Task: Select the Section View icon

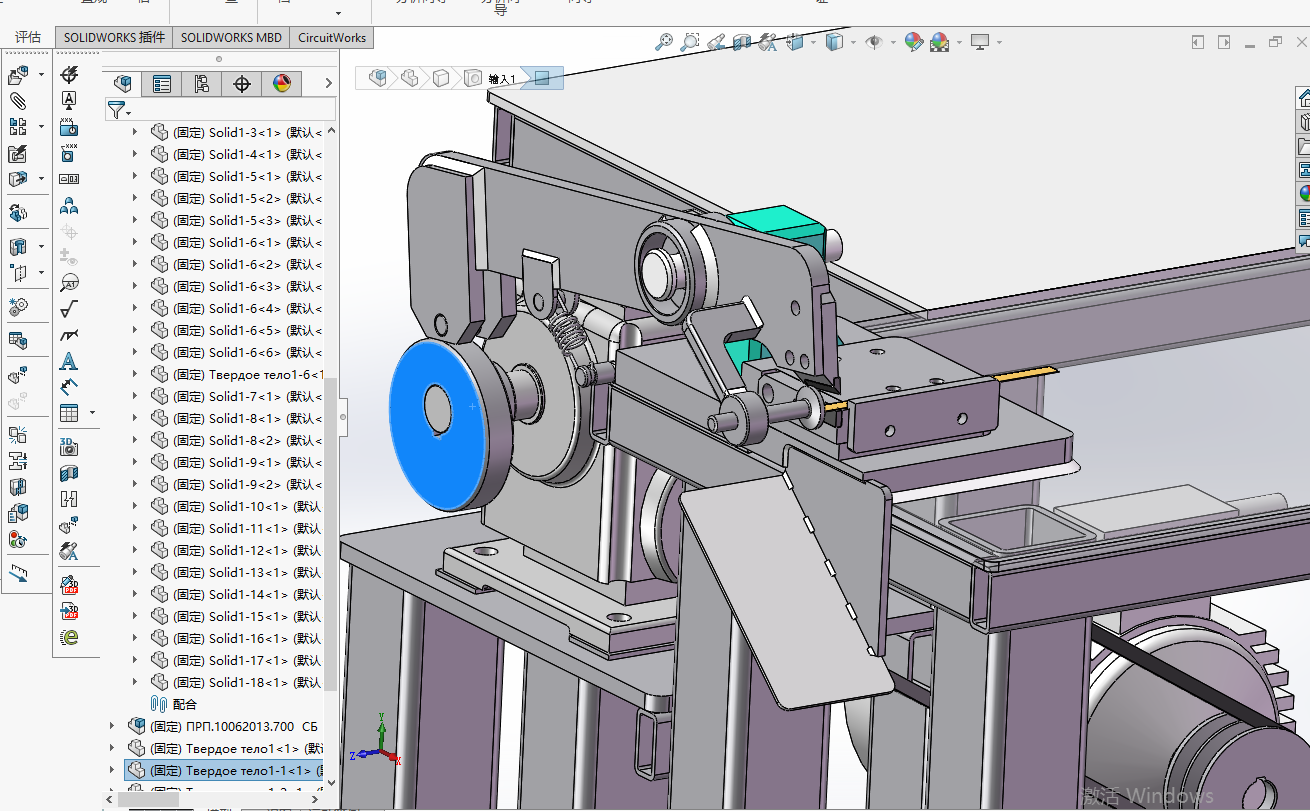Action: click(x=741, y=42)
